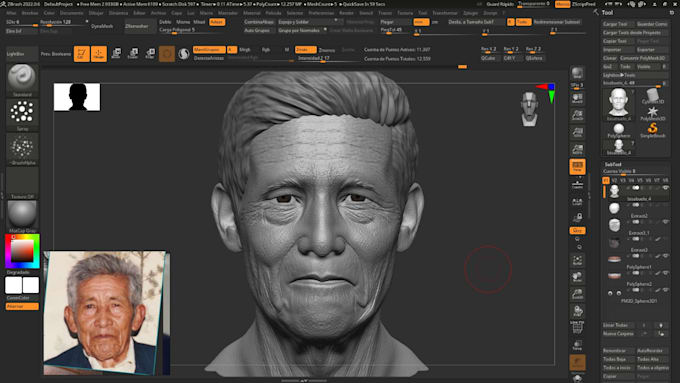Select the PolySphere tool
This screenshot has height=383, width=680.
[619, 131]
